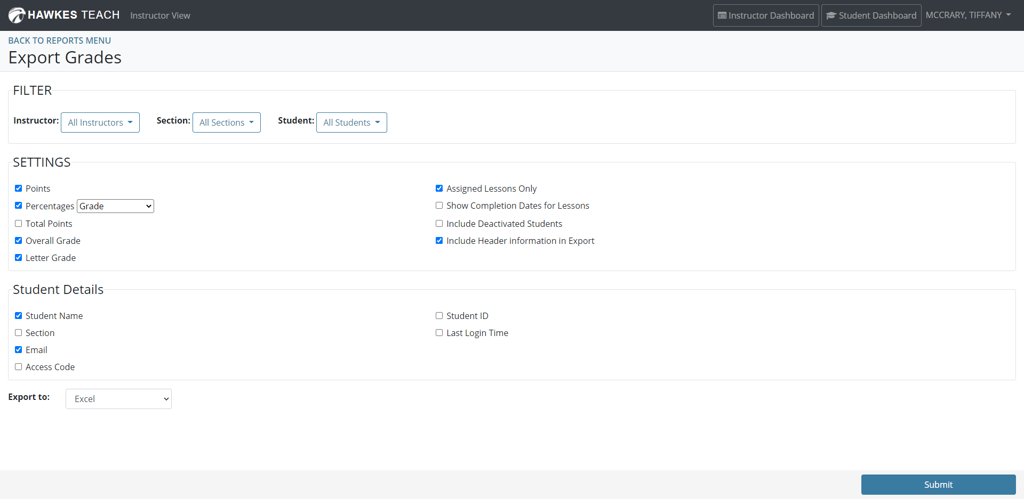Expand the All Sections dropdown
Viewport: 1024px width, 499px height.
pos(226,122)
